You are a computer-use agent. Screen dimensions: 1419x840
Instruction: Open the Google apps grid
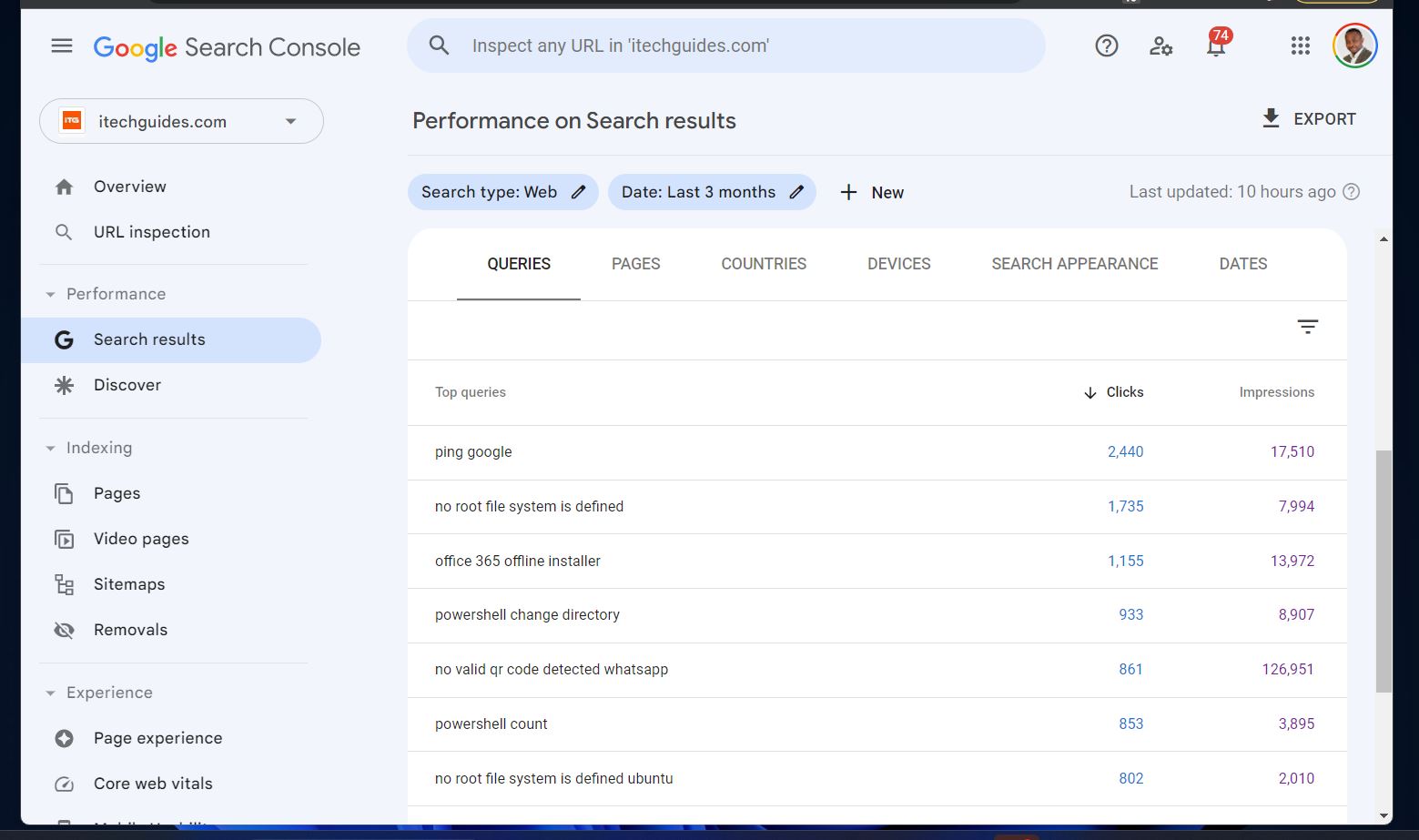coord(1300,46)
